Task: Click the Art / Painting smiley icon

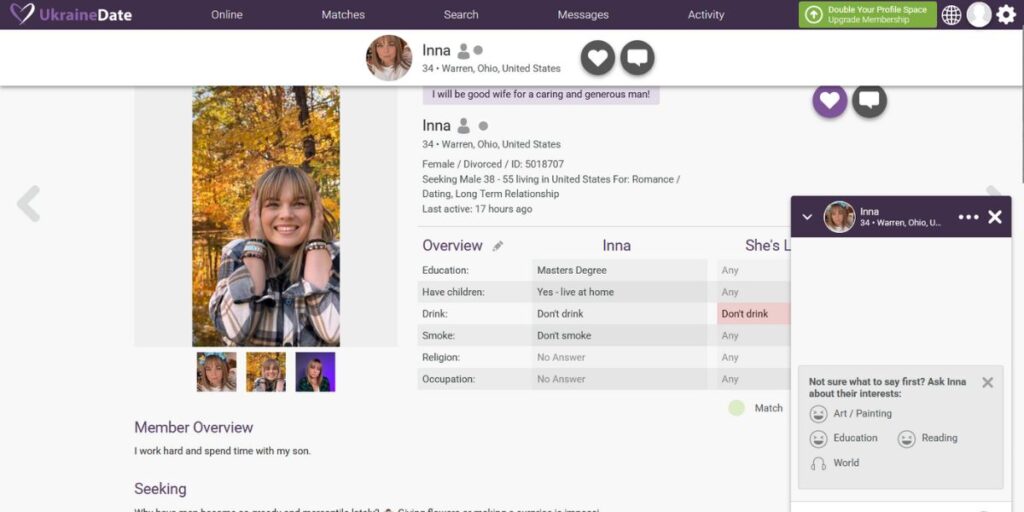Action: coord(818,414)
